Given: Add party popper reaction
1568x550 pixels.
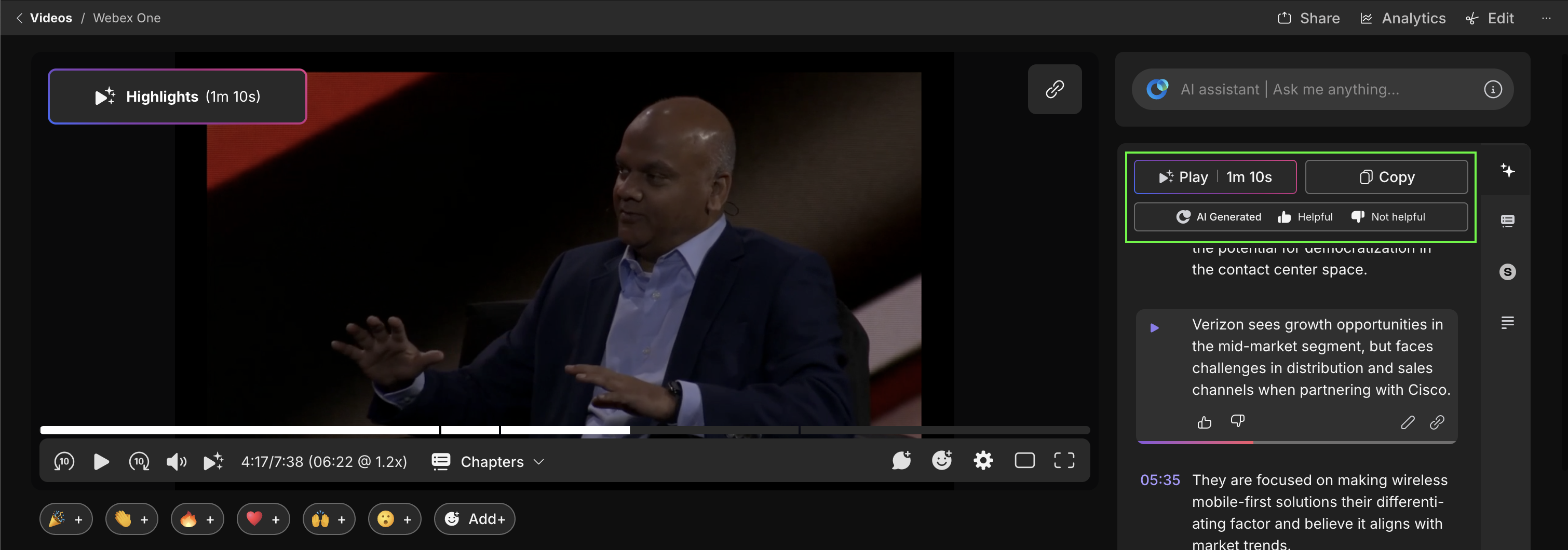Looking at the screenshot, I should click(x=66, y=519).
